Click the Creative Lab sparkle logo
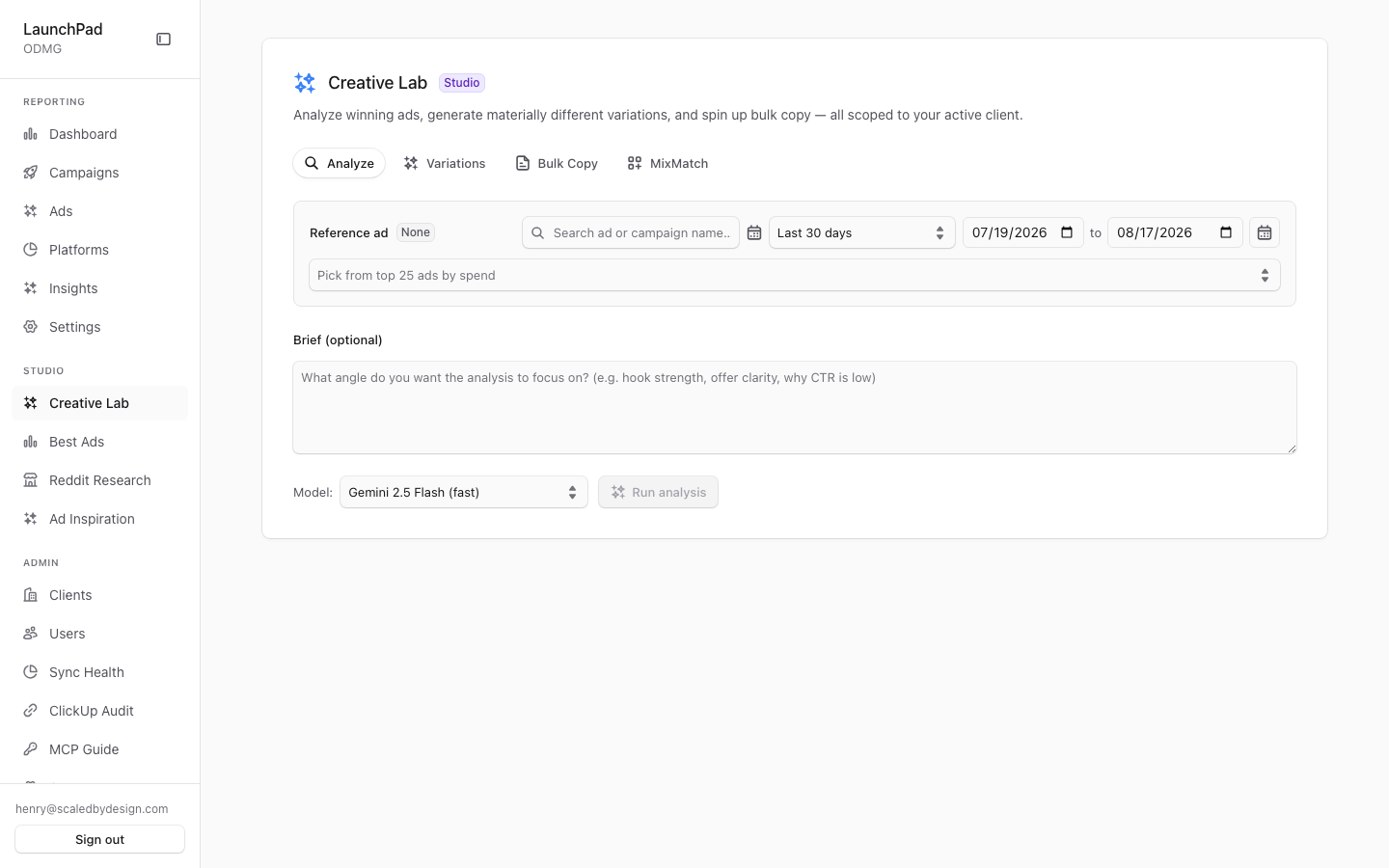 click(305, 83)
